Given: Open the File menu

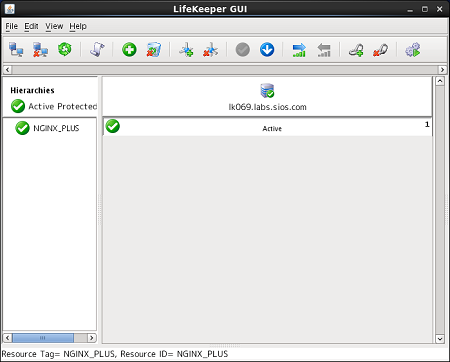Looking at the screenshot, I should 12,26.
